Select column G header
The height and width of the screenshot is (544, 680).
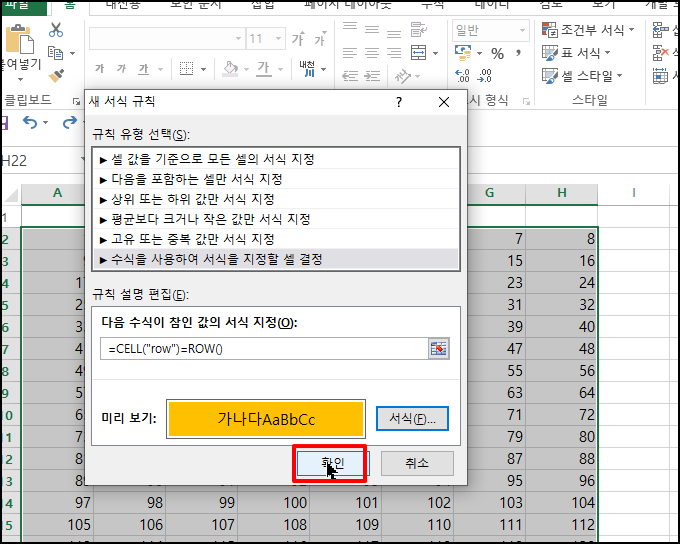(x=490, y=193)
